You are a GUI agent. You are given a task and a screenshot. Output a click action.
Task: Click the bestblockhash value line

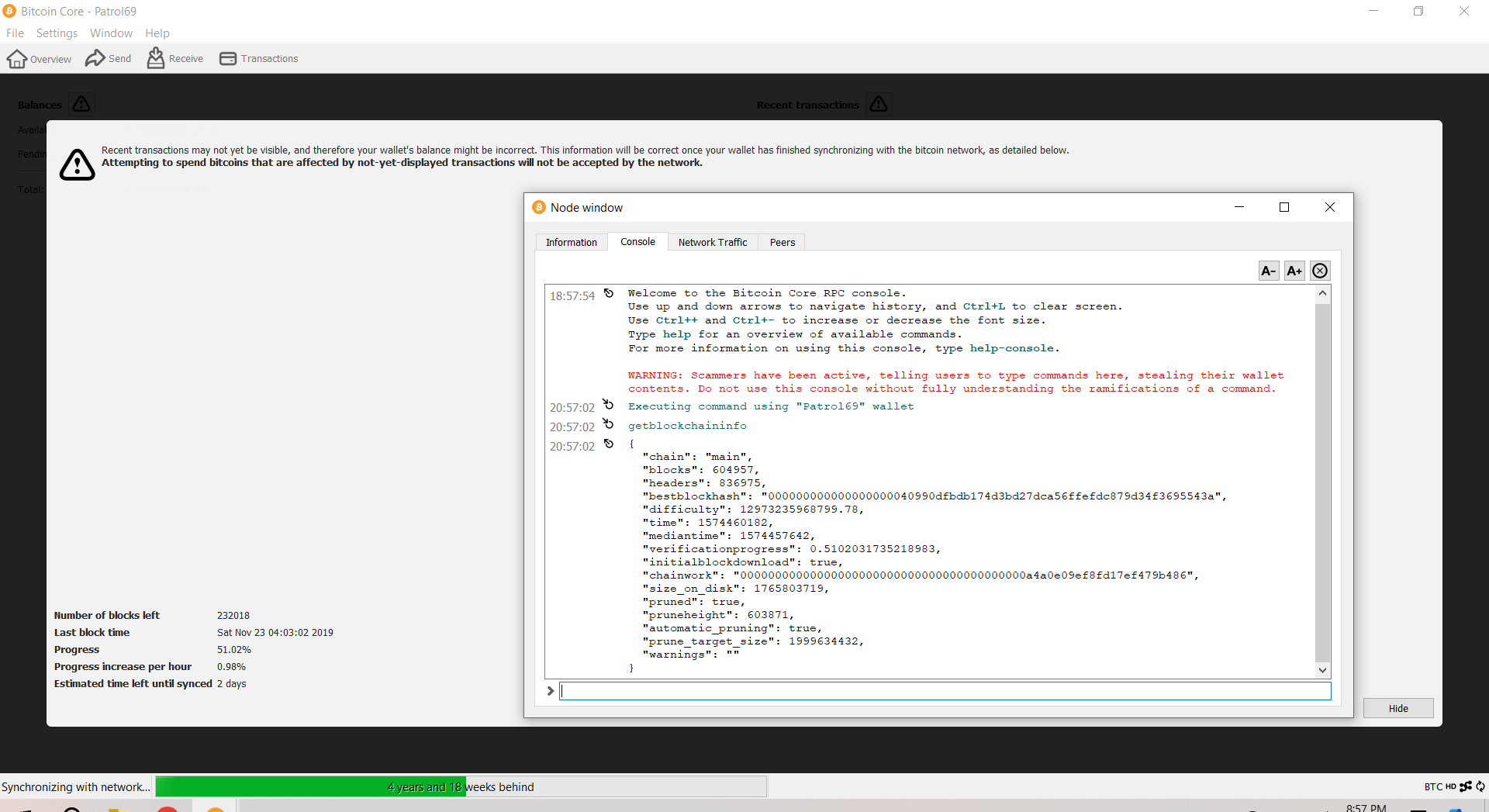coord(935,496)
